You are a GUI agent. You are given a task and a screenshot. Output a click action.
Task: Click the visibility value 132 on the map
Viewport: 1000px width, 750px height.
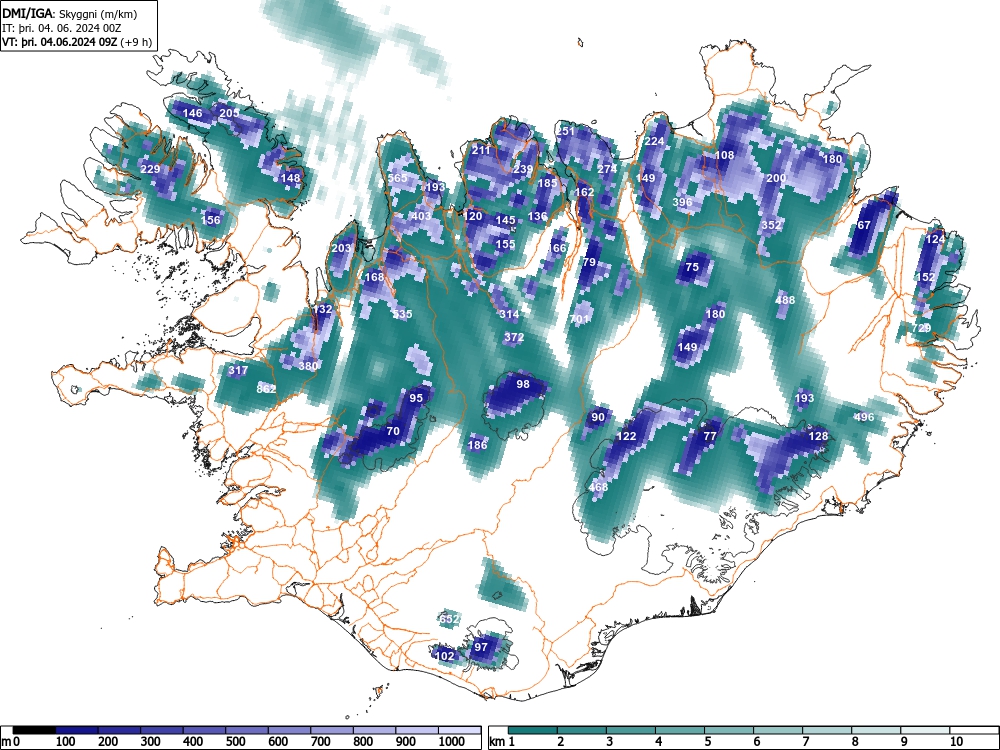pyautogui.click(x=323, y=309)
